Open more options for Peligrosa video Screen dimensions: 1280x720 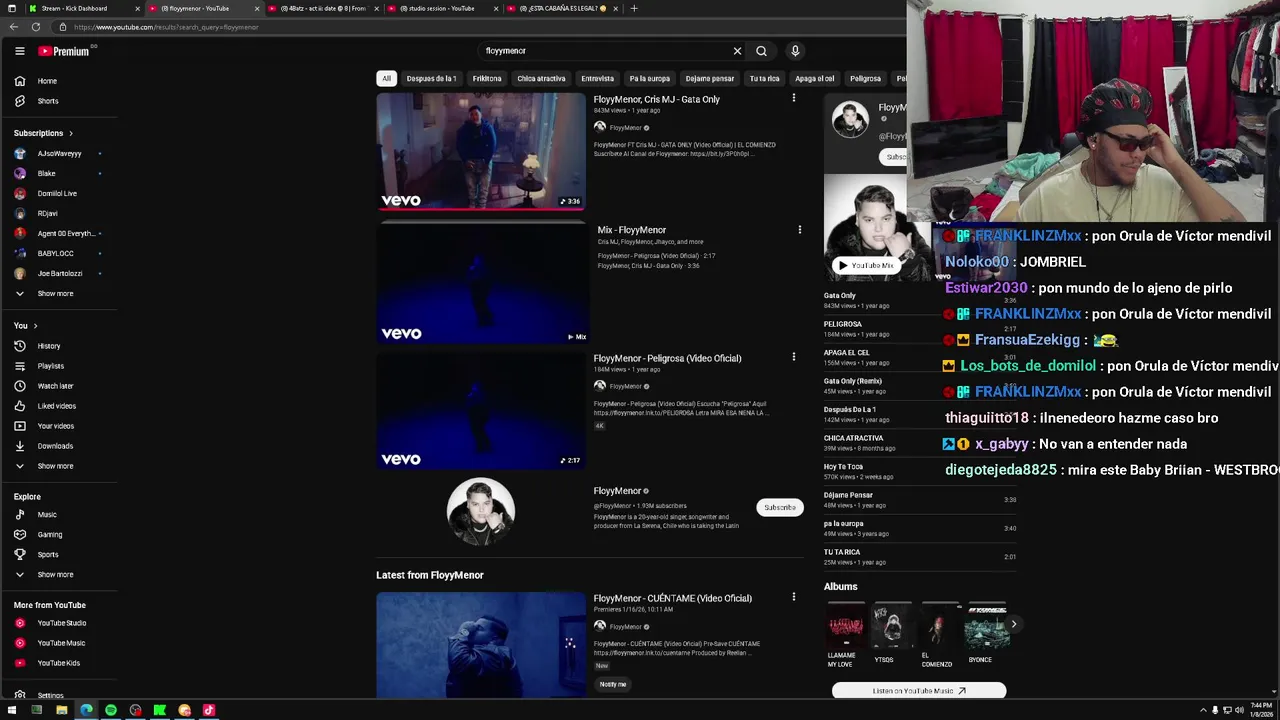794,357
